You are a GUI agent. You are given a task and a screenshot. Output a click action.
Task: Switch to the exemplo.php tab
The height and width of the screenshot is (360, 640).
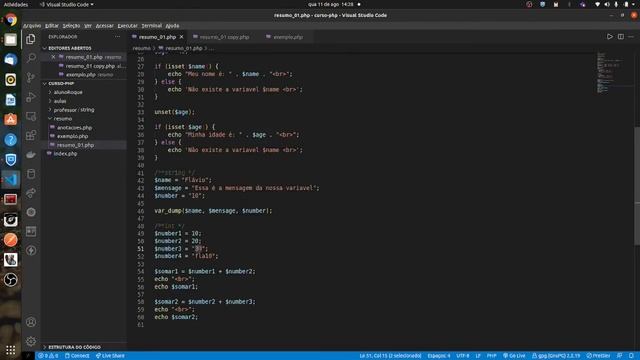pos(288,37)
